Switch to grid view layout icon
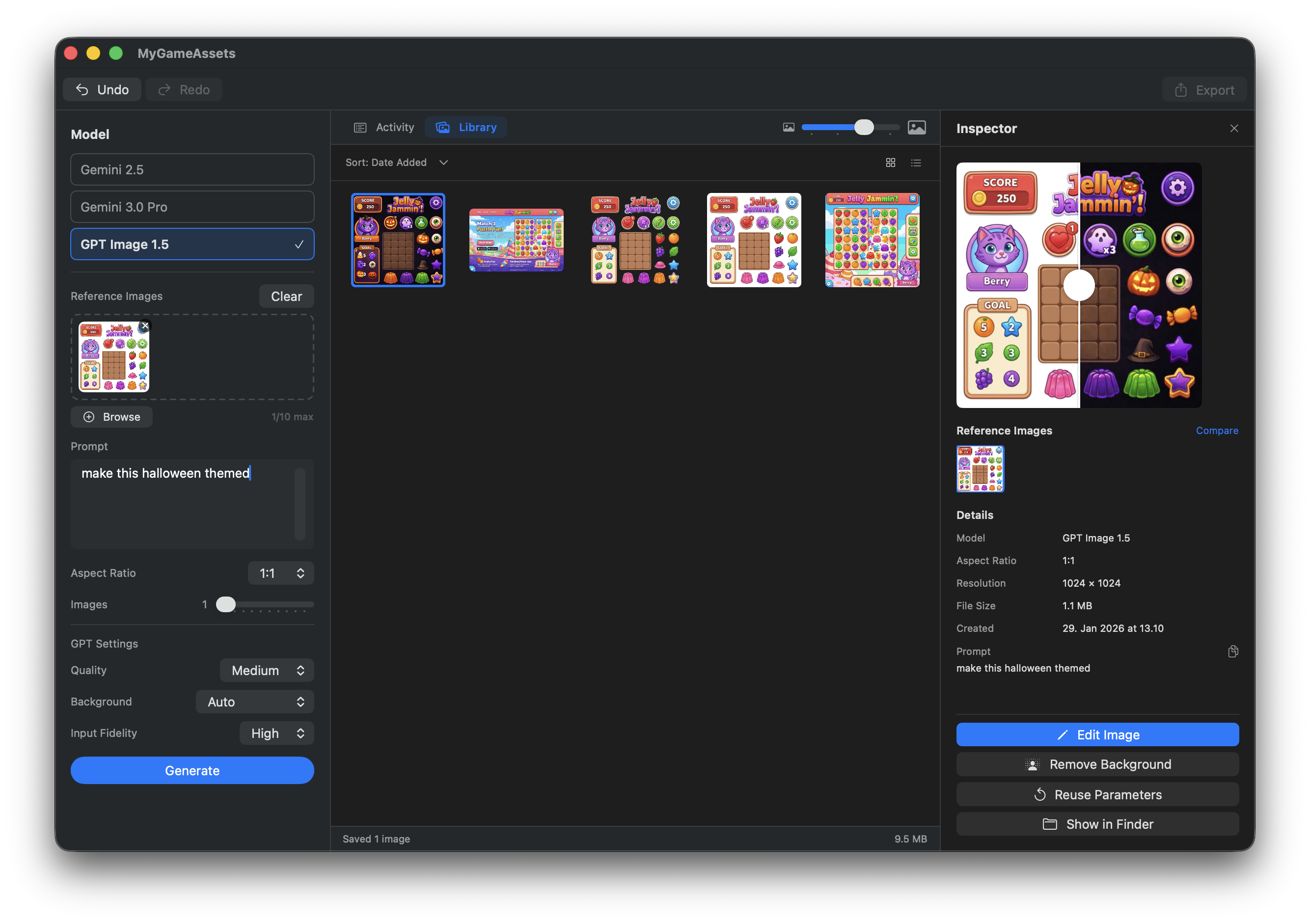The image size is (1310, 924). [x=890, y=163]
